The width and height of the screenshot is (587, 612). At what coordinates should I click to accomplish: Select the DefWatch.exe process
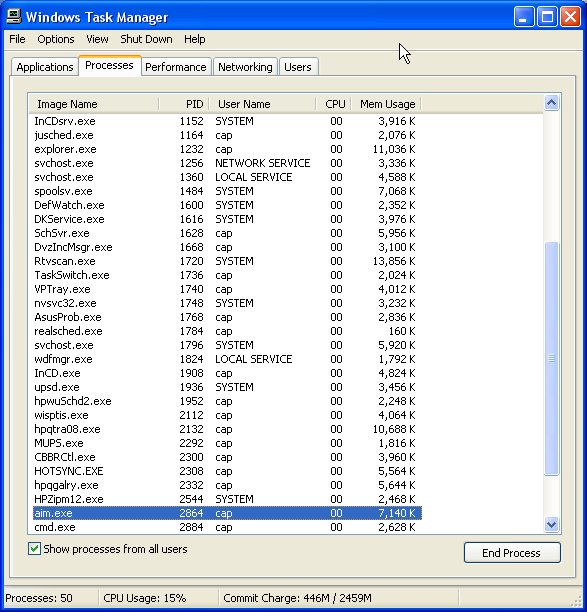click(x=227, y=205)
